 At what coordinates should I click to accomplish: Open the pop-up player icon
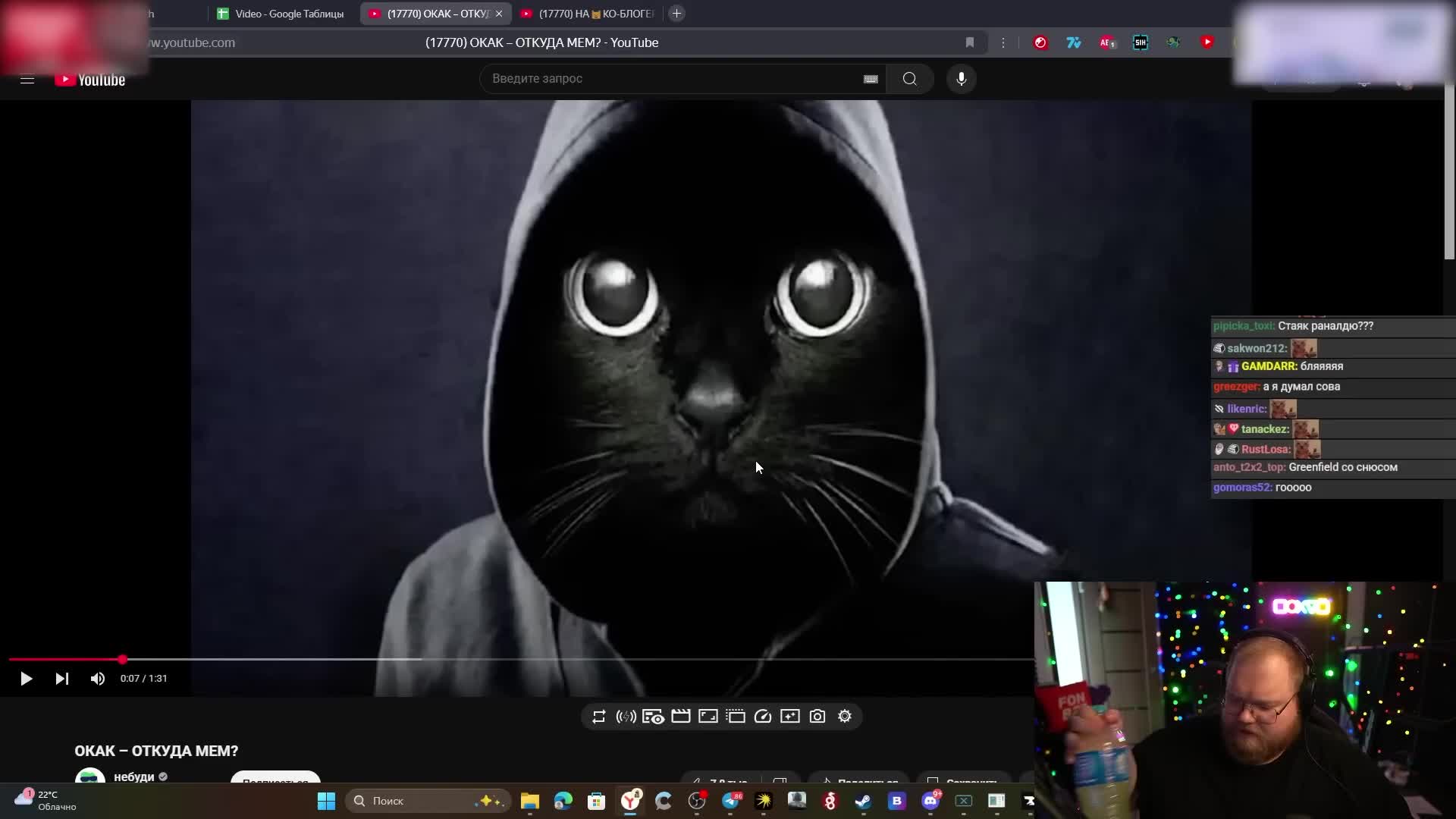736,717
